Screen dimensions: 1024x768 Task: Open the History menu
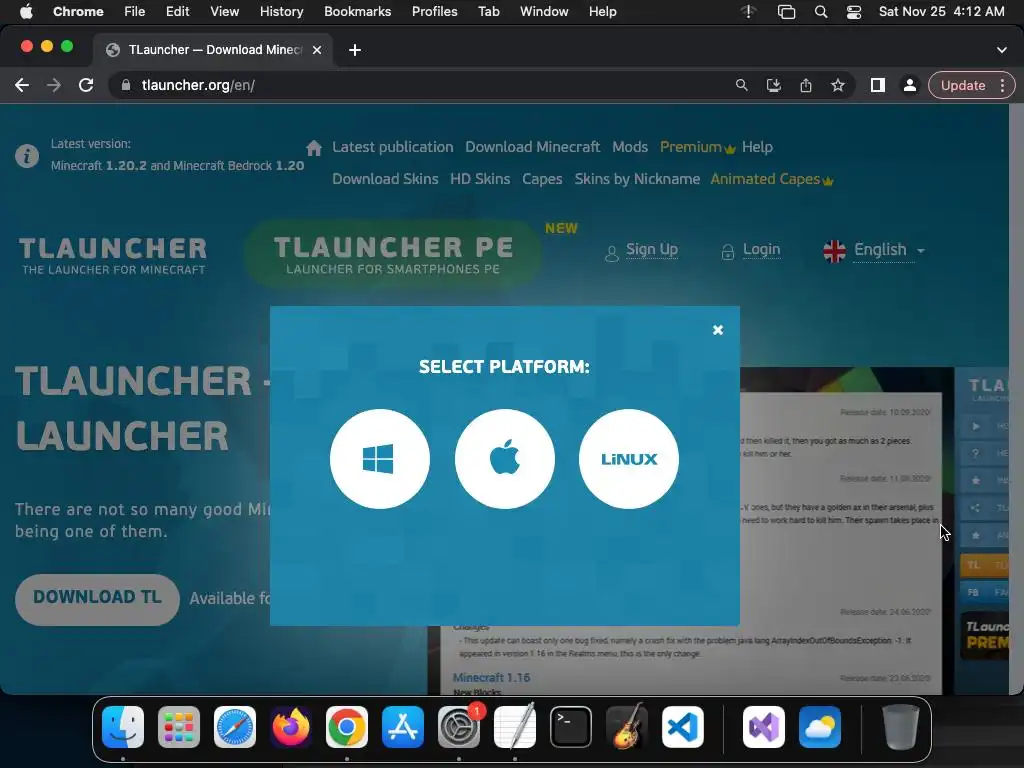[x=281, y=11]
